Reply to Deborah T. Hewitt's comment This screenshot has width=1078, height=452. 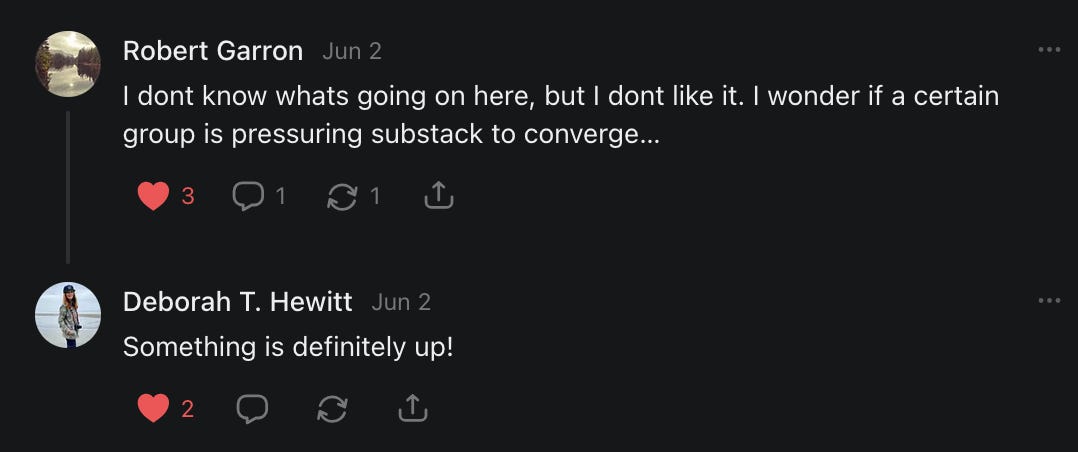[251, 408]
